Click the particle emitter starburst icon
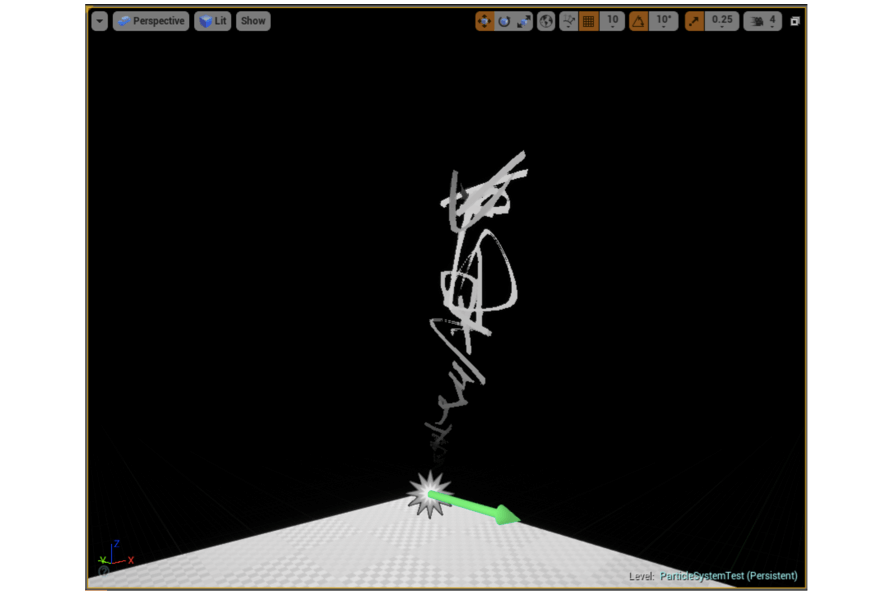Screen dimensions: 892x599 point(430,494)
